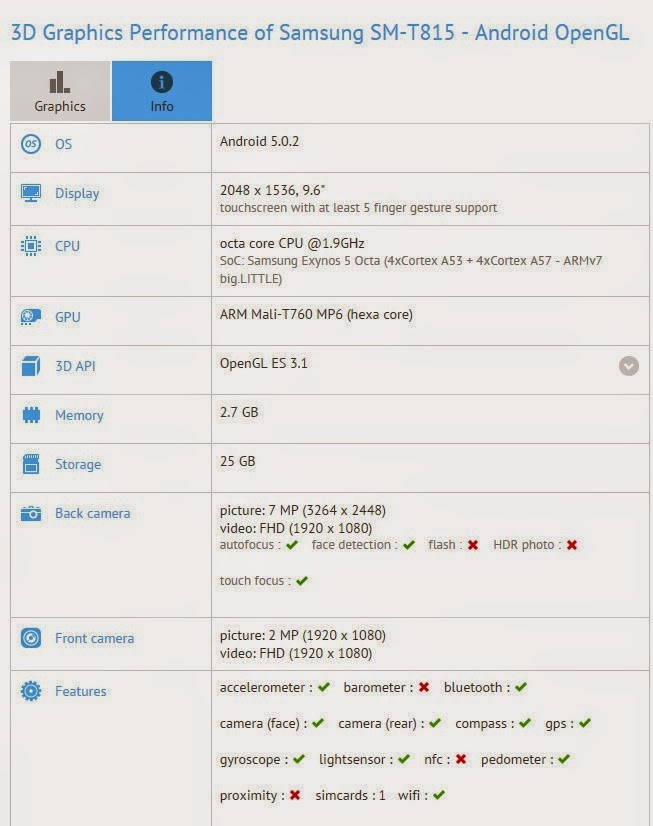Click the 3D API cube icon
Screen dimensions: 653x826
click(x=31, y=366)
